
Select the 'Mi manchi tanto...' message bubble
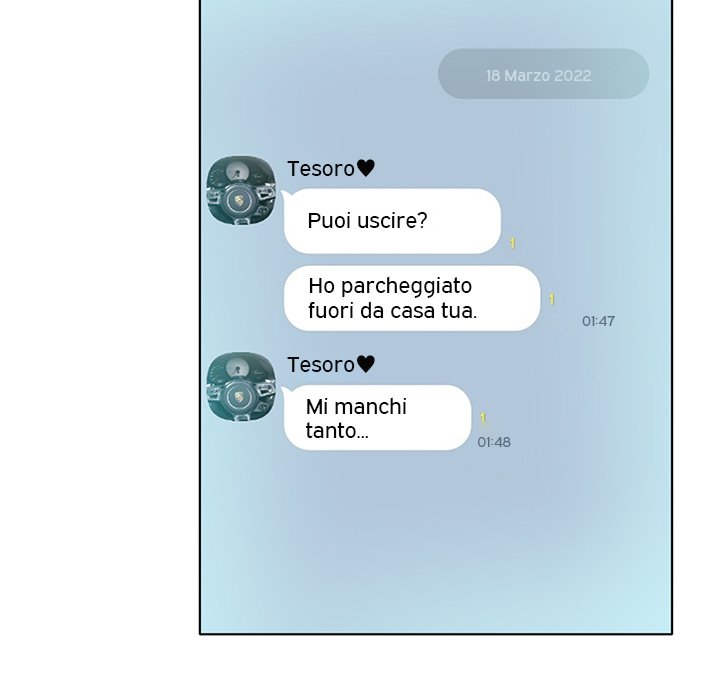pyautogui.click(x=377, y=418)
